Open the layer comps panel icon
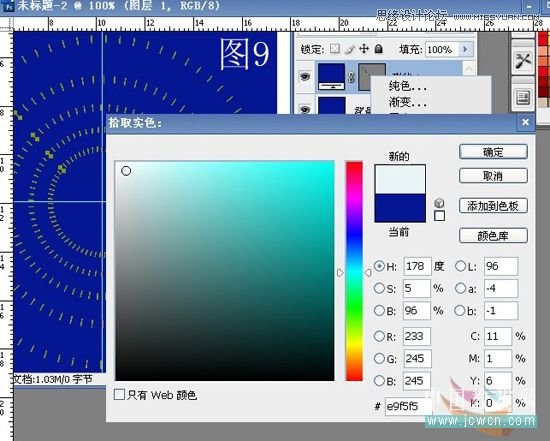550x441 pixels. (x=523, y=97)
